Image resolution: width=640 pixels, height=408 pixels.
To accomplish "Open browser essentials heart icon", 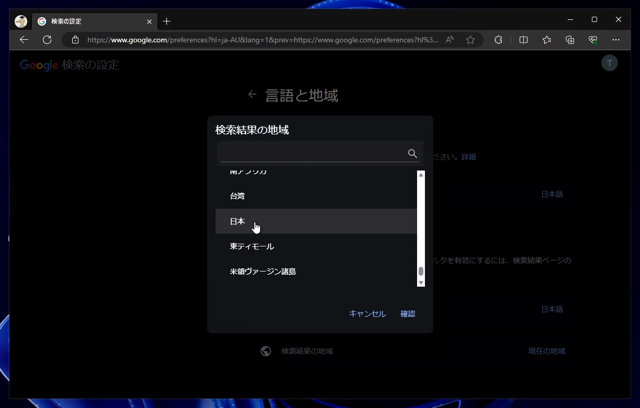I will tap(593, 40).
